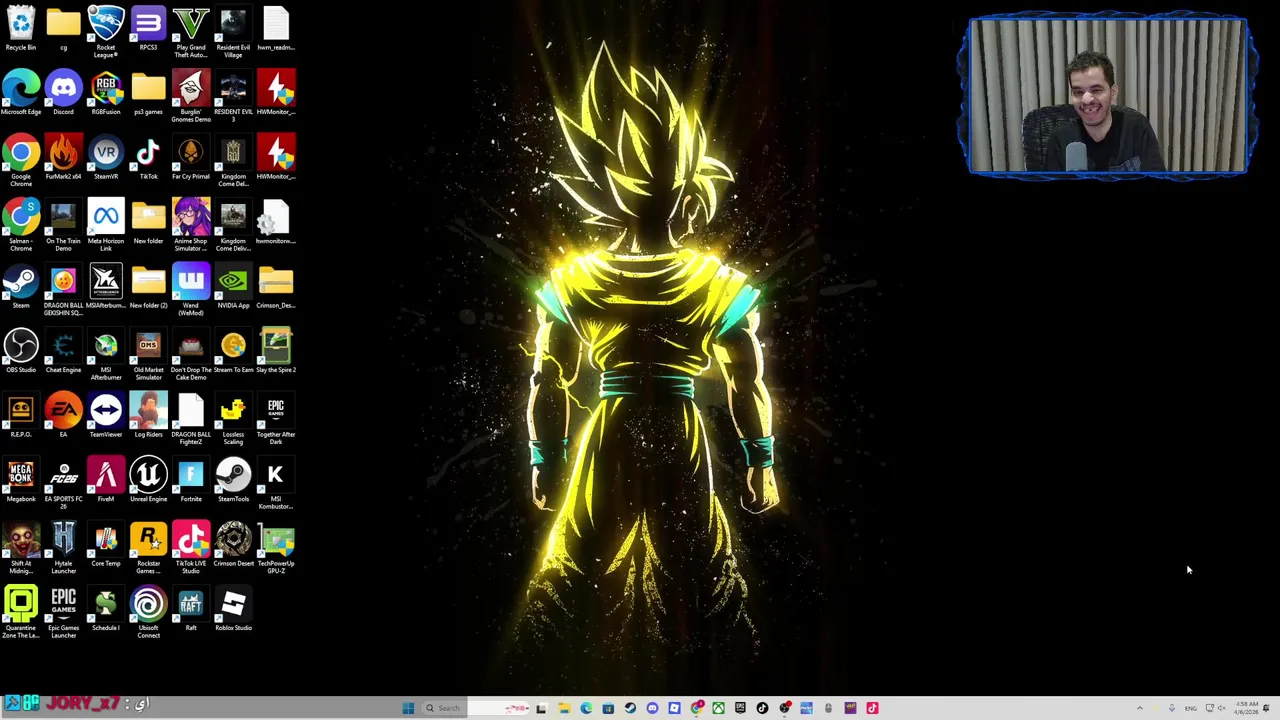
Task: Launch the Raft desktop shortcut
Action: click(x=190, y=609)
